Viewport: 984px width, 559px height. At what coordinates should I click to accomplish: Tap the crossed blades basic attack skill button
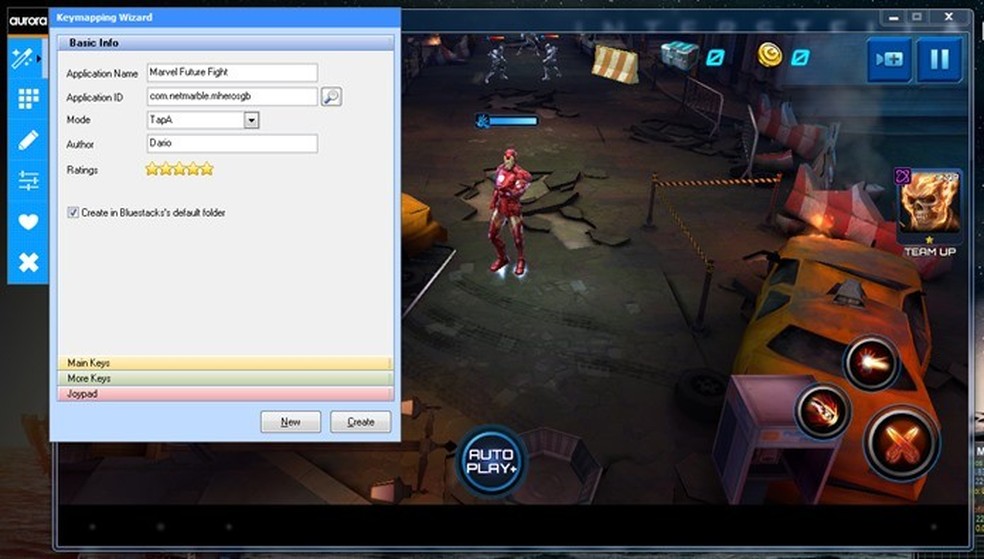click(901, 443)
